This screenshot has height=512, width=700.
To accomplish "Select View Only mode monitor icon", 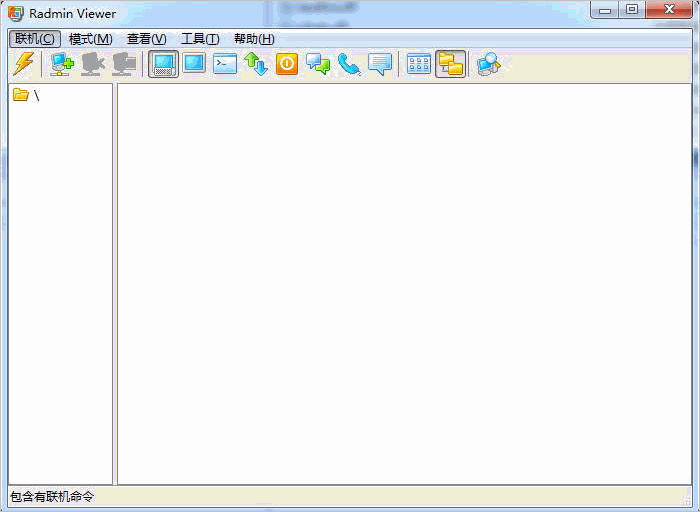I will pos(194,64).
